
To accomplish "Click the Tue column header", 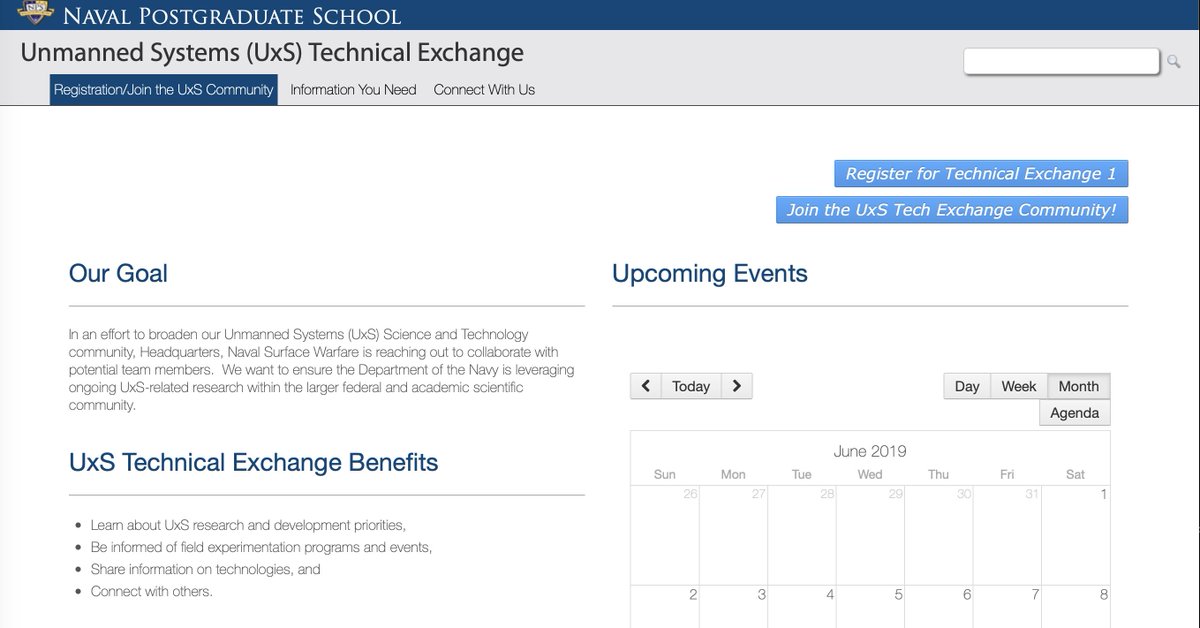I will pos(802,474).
